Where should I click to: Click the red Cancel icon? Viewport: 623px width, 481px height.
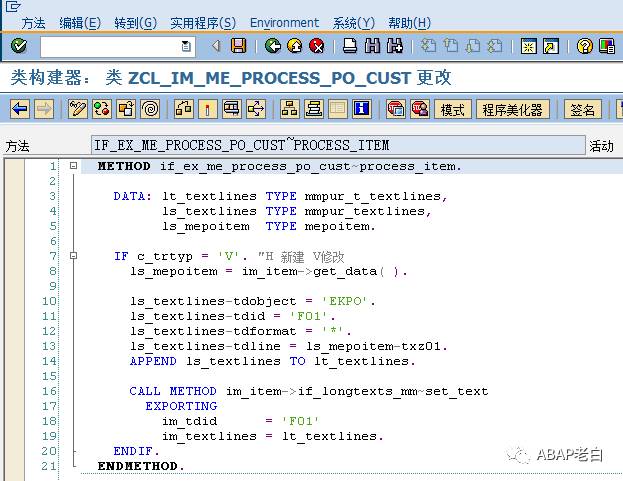pos(317,46)
